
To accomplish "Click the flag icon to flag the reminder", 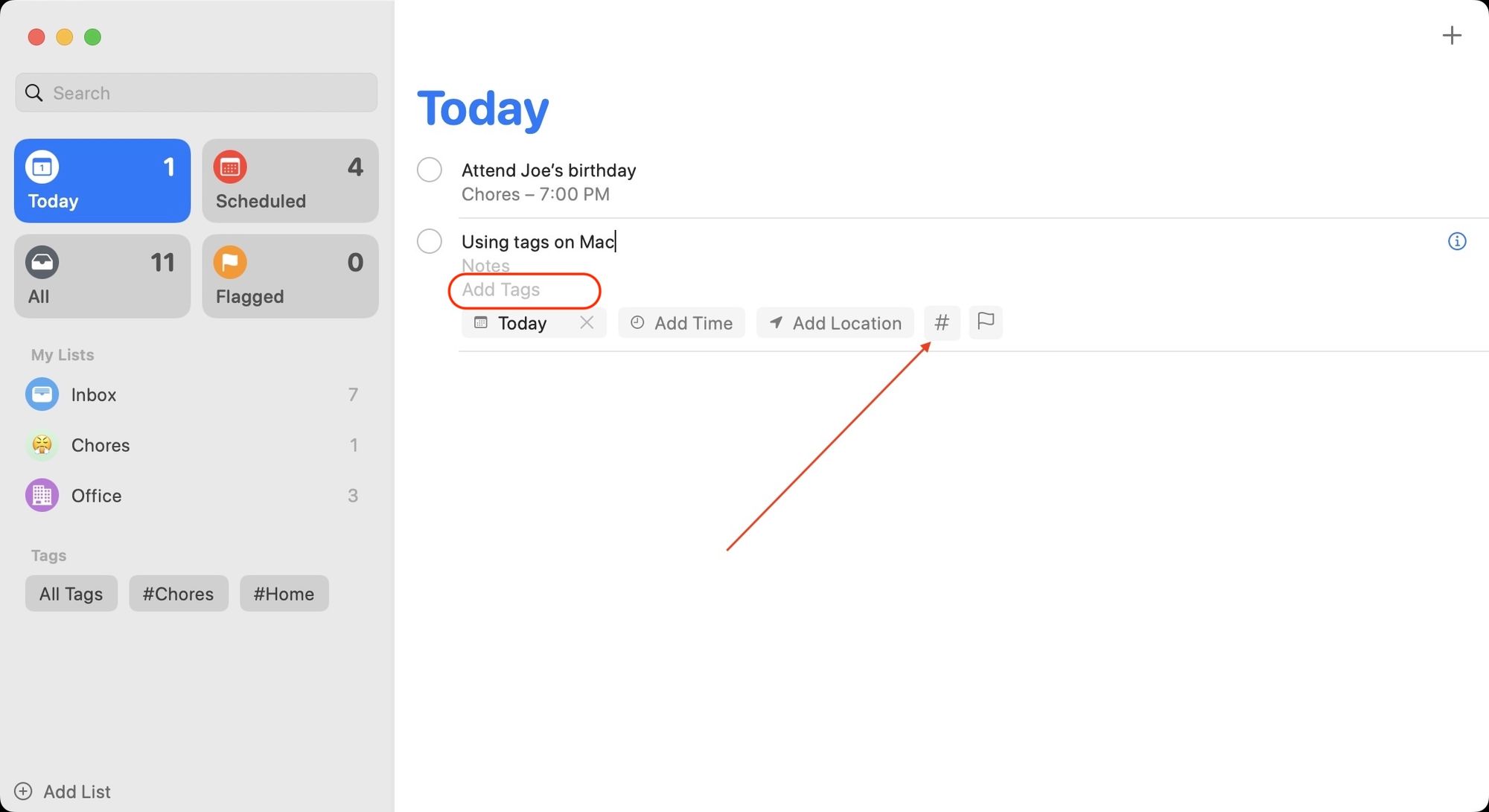I will coord(985,322).
